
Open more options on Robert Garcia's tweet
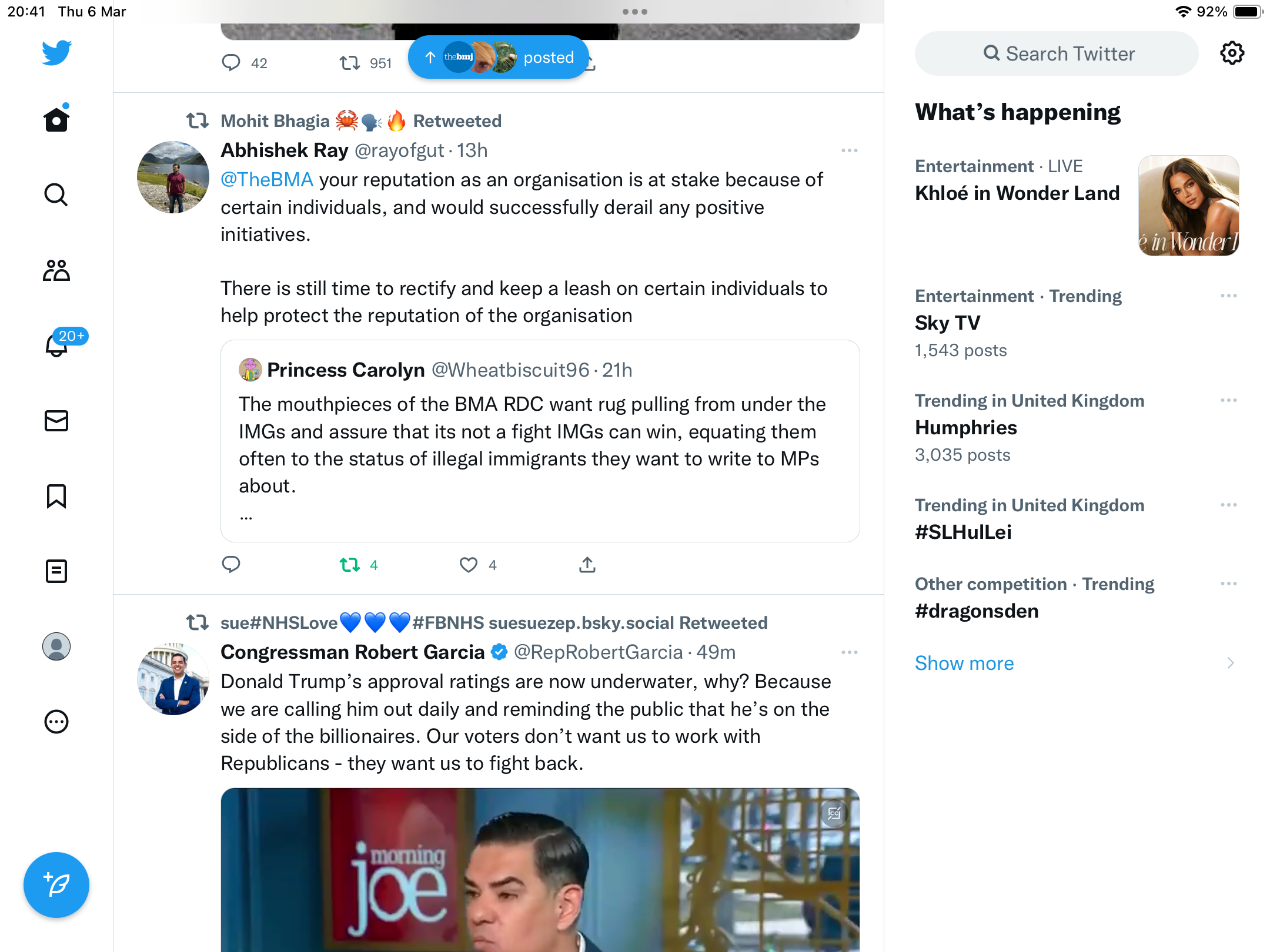click(x=850, y=652)
